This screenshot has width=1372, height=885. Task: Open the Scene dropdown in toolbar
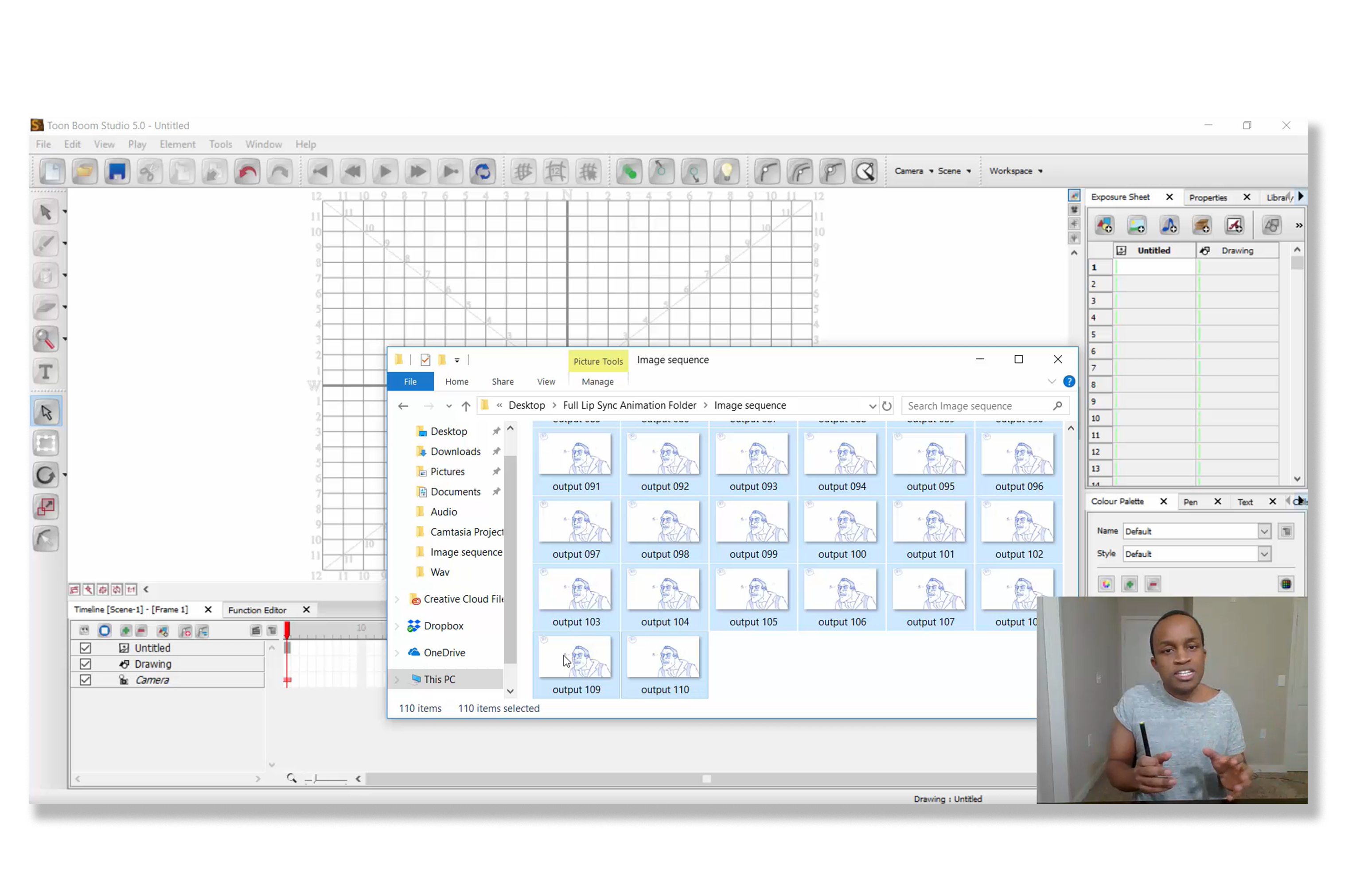coord(954,171)
